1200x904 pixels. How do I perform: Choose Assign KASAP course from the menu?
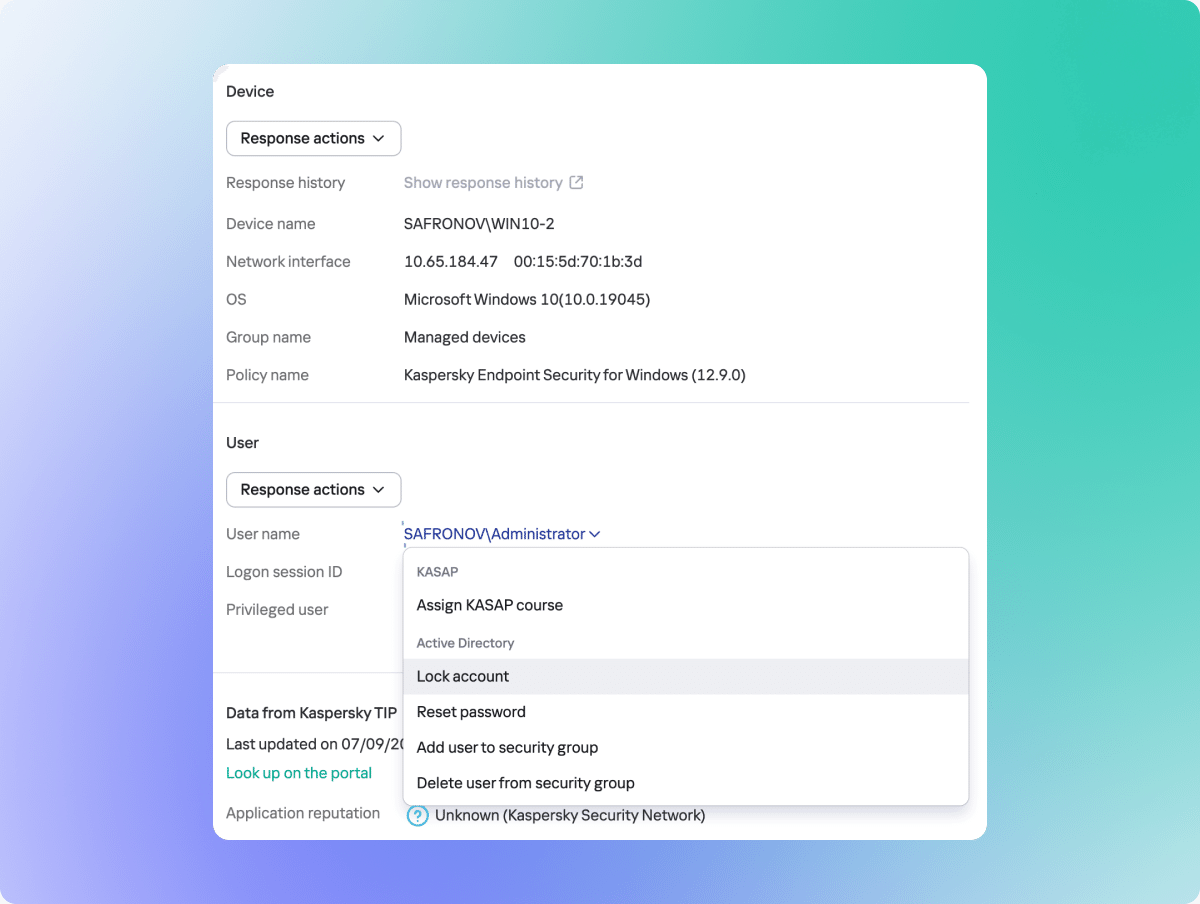pyautogui.click(x=686, y=605)
